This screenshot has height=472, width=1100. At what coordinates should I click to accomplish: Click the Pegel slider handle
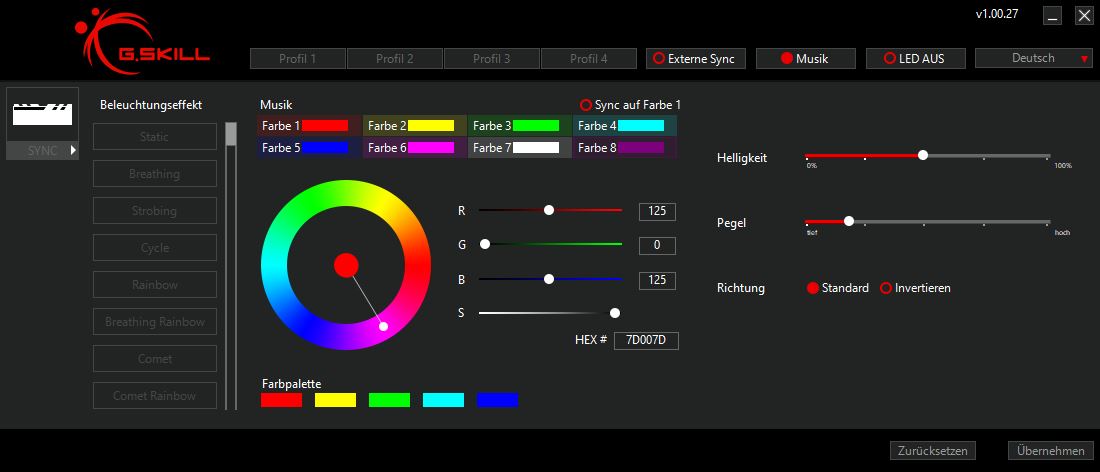[849, 221]
